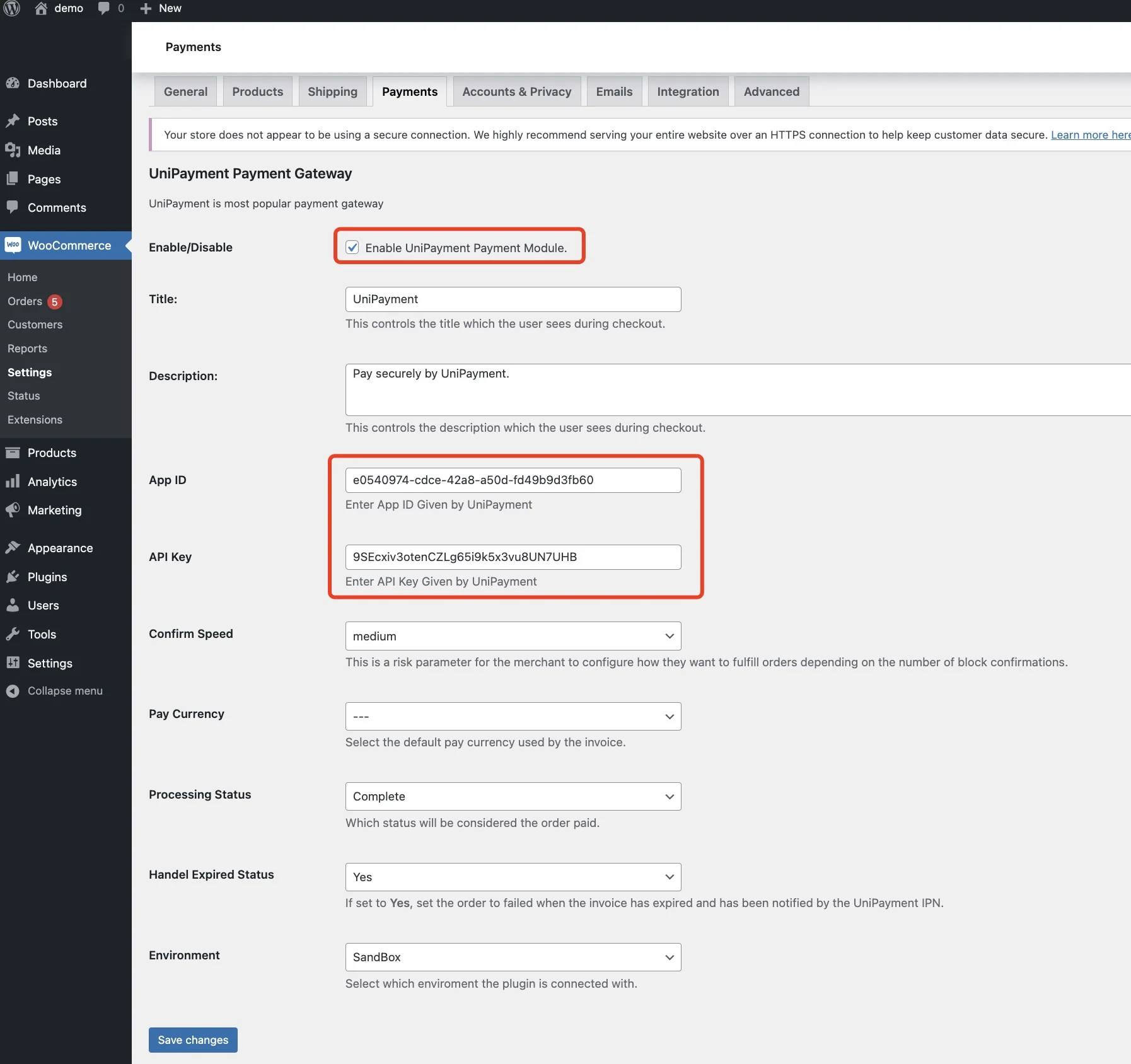Open WooCommerce Home submenu item
1131x1064 pixels.
point(23,277)
